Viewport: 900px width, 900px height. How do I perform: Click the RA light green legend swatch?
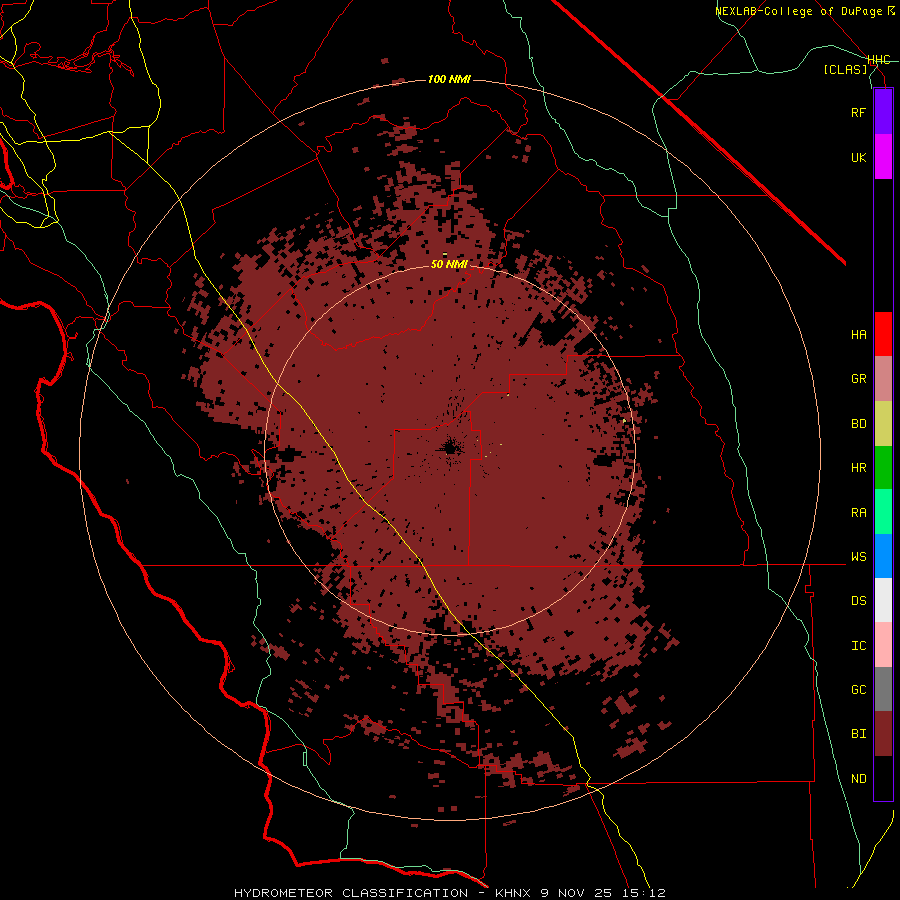(883, 512)
